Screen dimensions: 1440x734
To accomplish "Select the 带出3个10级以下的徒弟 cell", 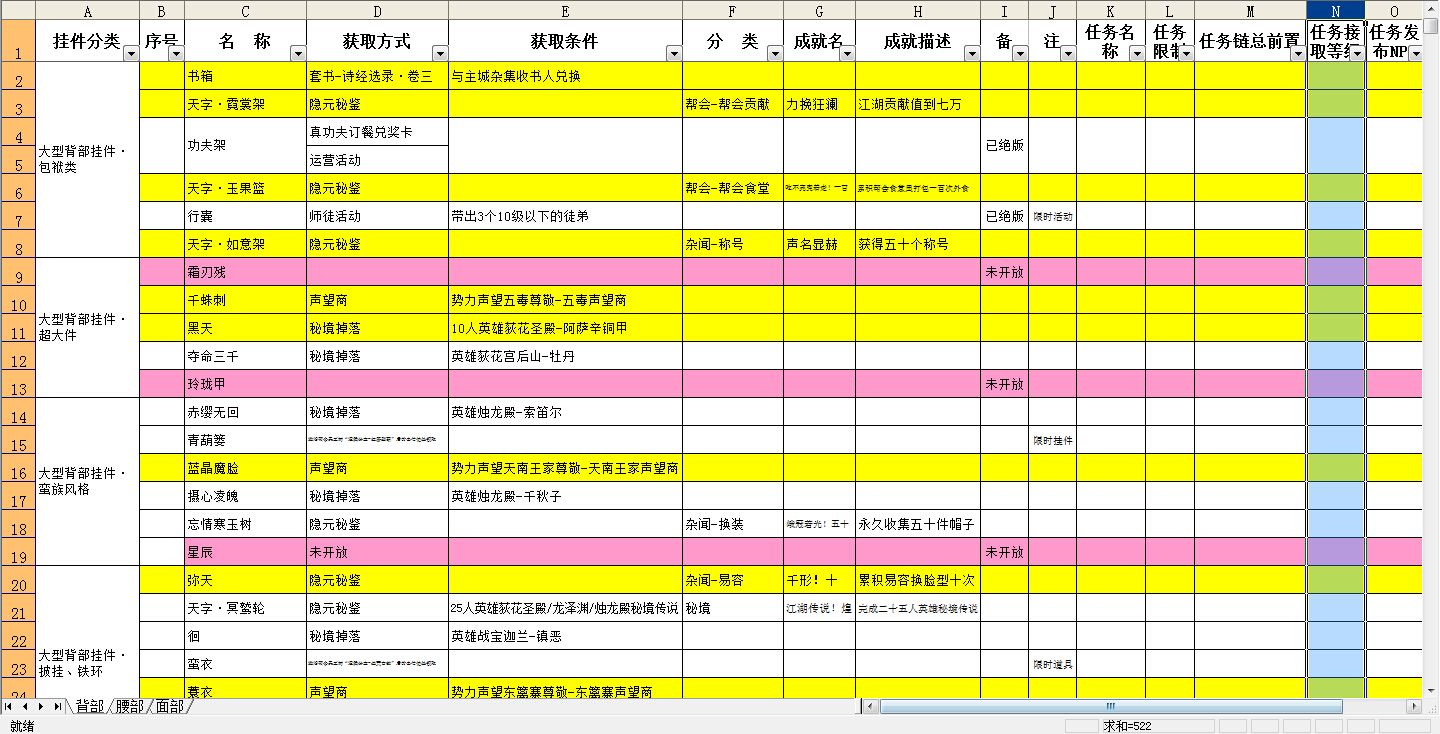I will pos(565,216).
